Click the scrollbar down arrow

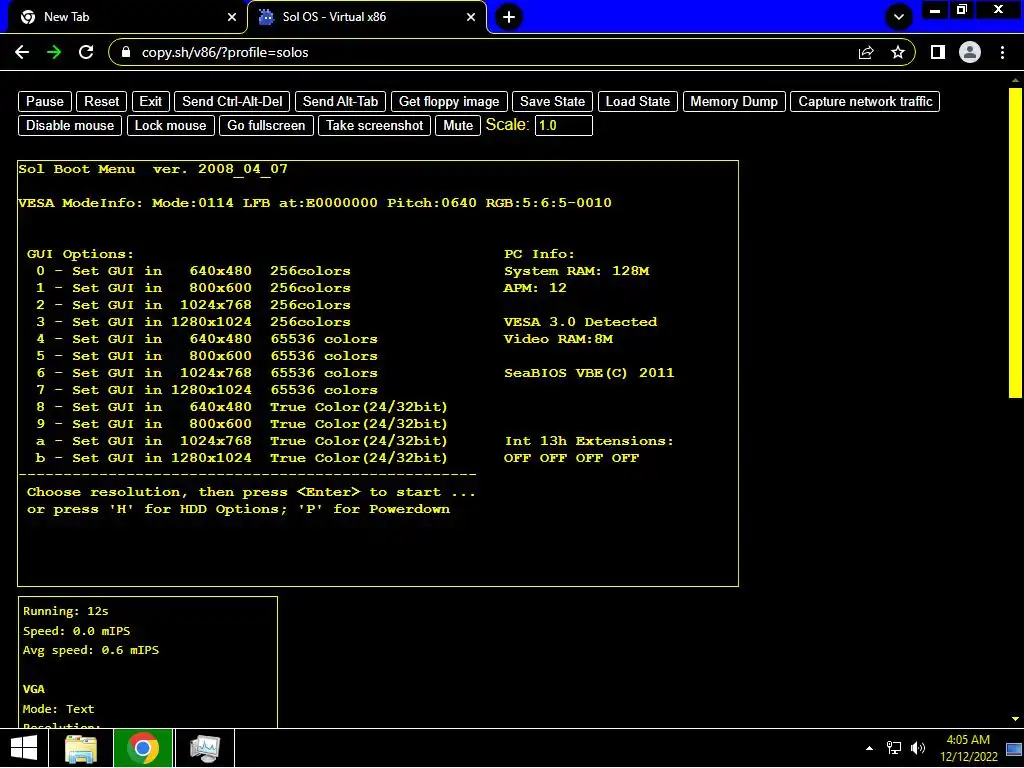[x=1015, y=719]
